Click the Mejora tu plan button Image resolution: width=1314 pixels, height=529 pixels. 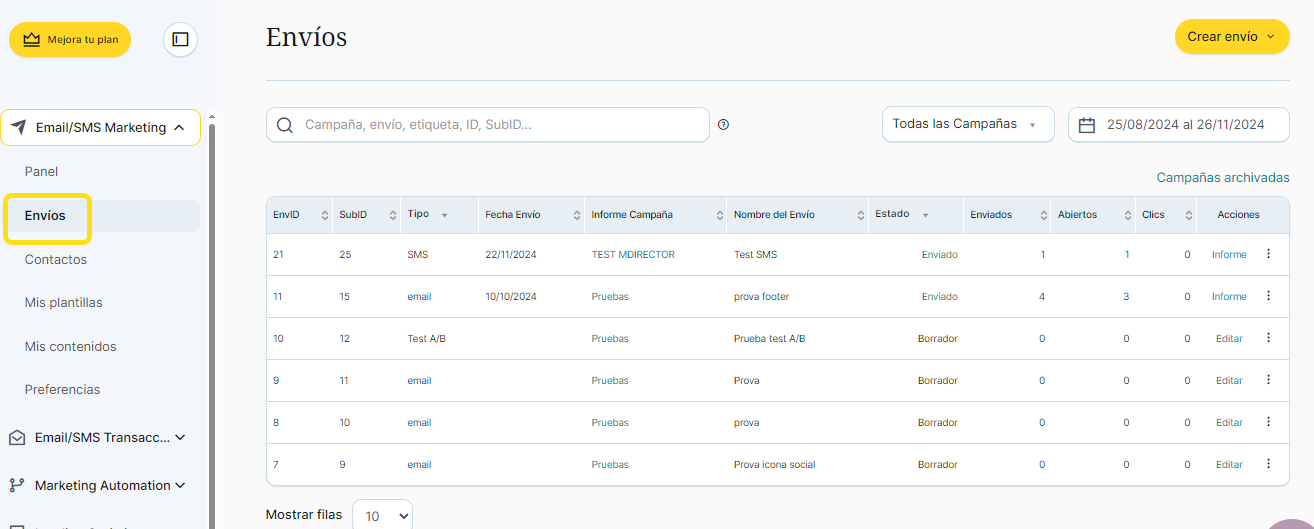[x=70, y=40]
